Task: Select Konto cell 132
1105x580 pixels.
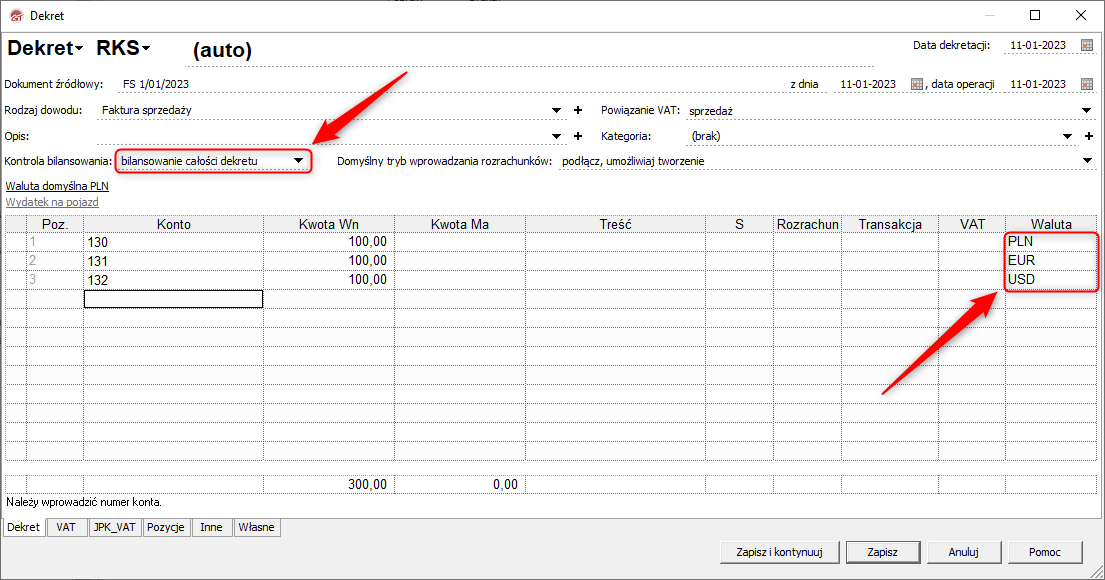Action: [x=173, y=280]
